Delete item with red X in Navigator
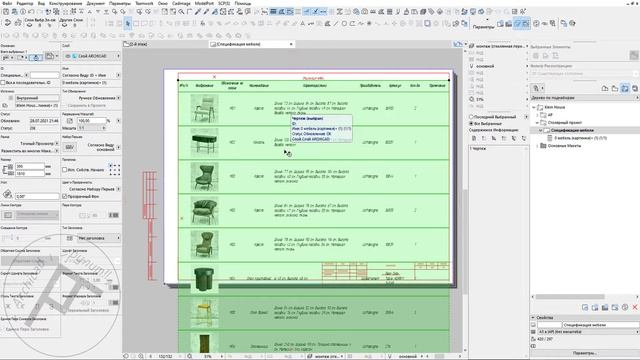Screen dimensions: 640x360 pos(635,307)
